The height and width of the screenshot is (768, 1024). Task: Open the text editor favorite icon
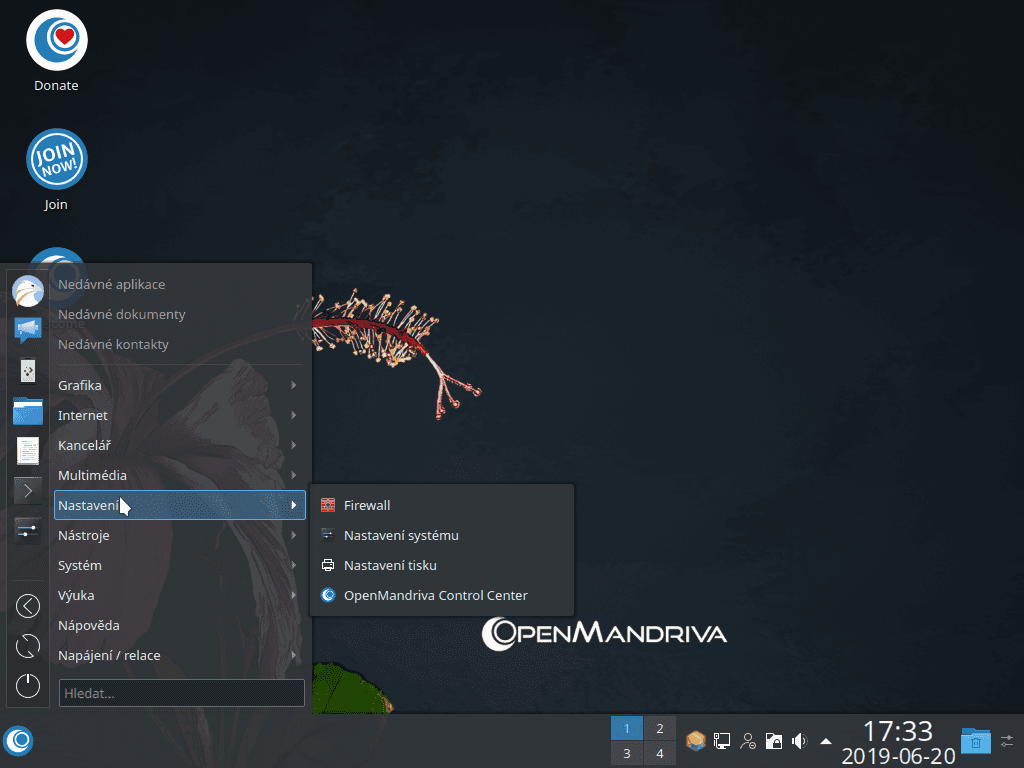(x=27, y=451)
